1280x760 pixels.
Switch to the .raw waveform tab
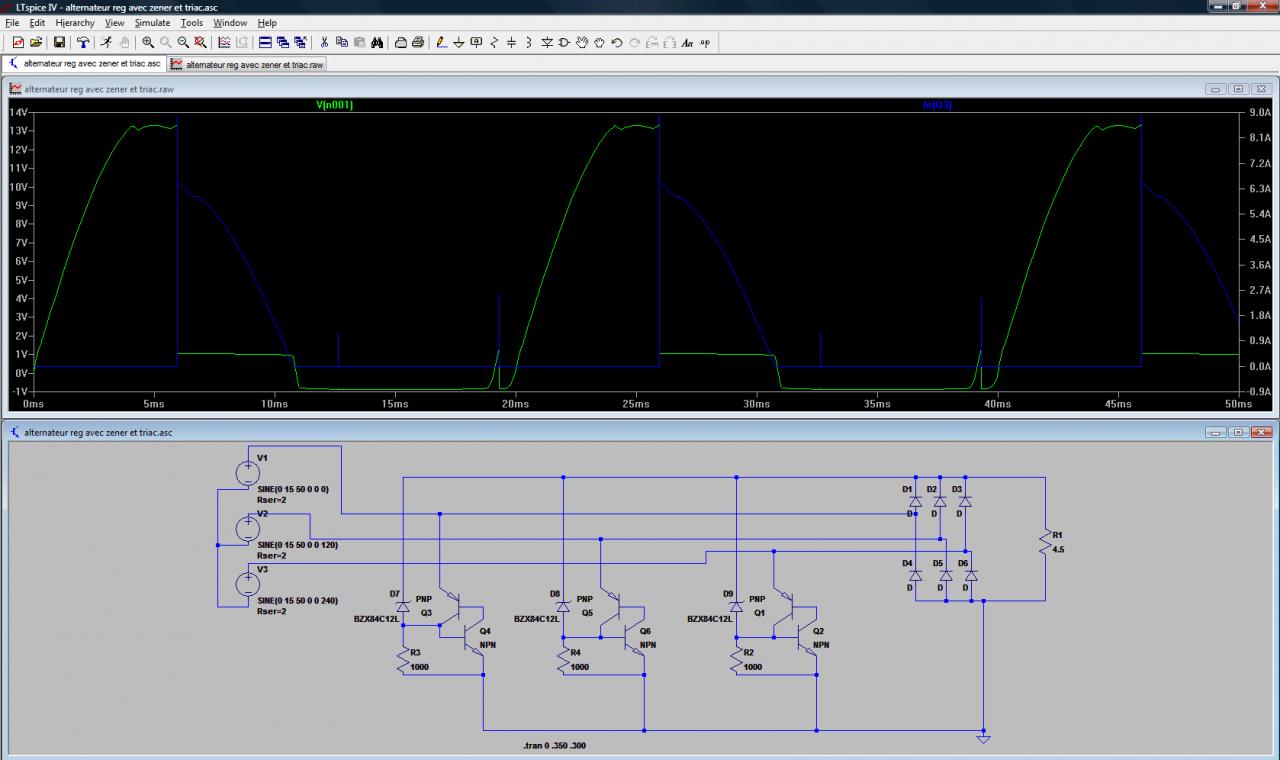(247, 64)
